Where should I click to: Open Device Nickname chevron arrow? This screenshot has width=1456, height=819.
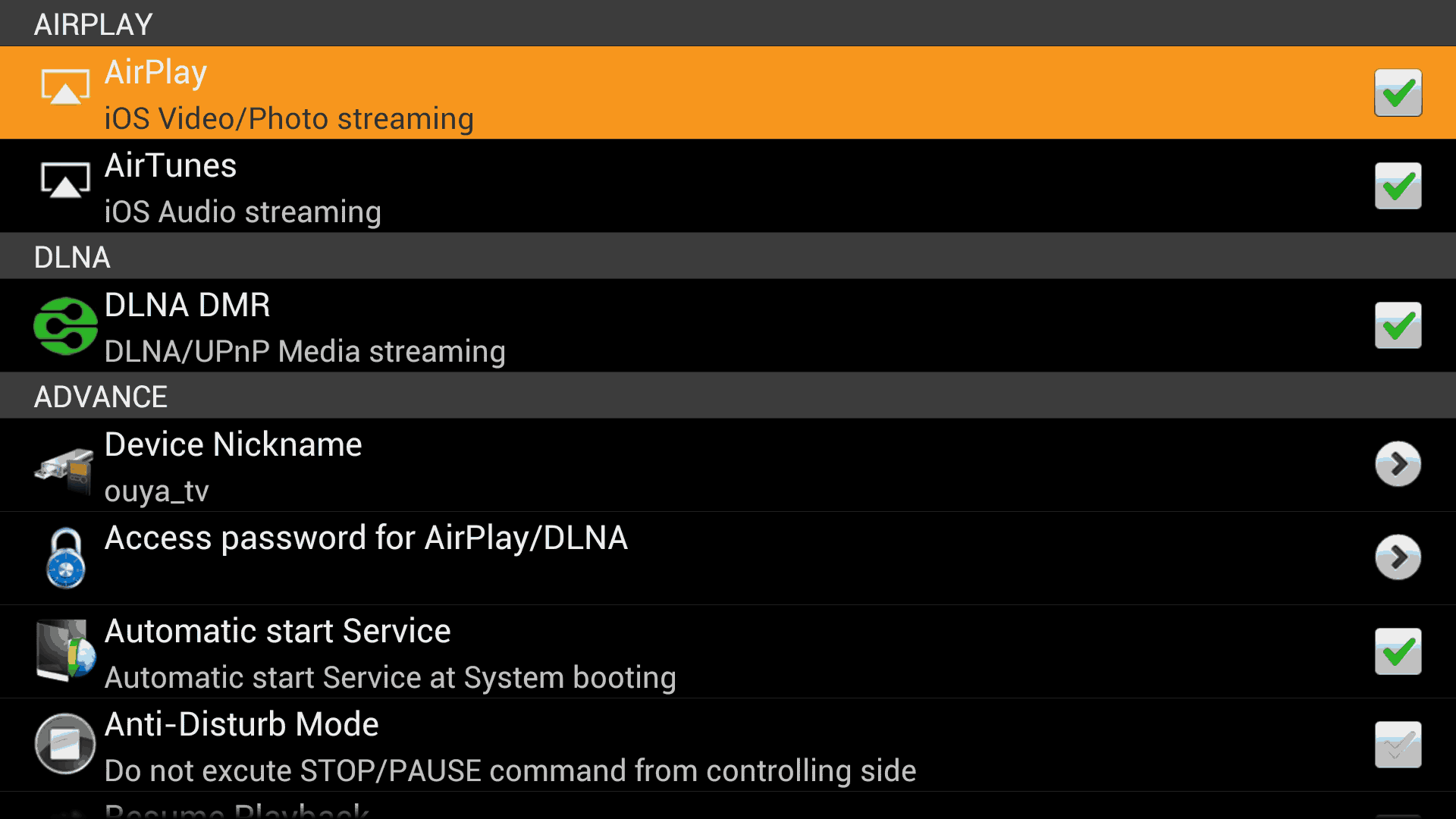click(1398, 464)
